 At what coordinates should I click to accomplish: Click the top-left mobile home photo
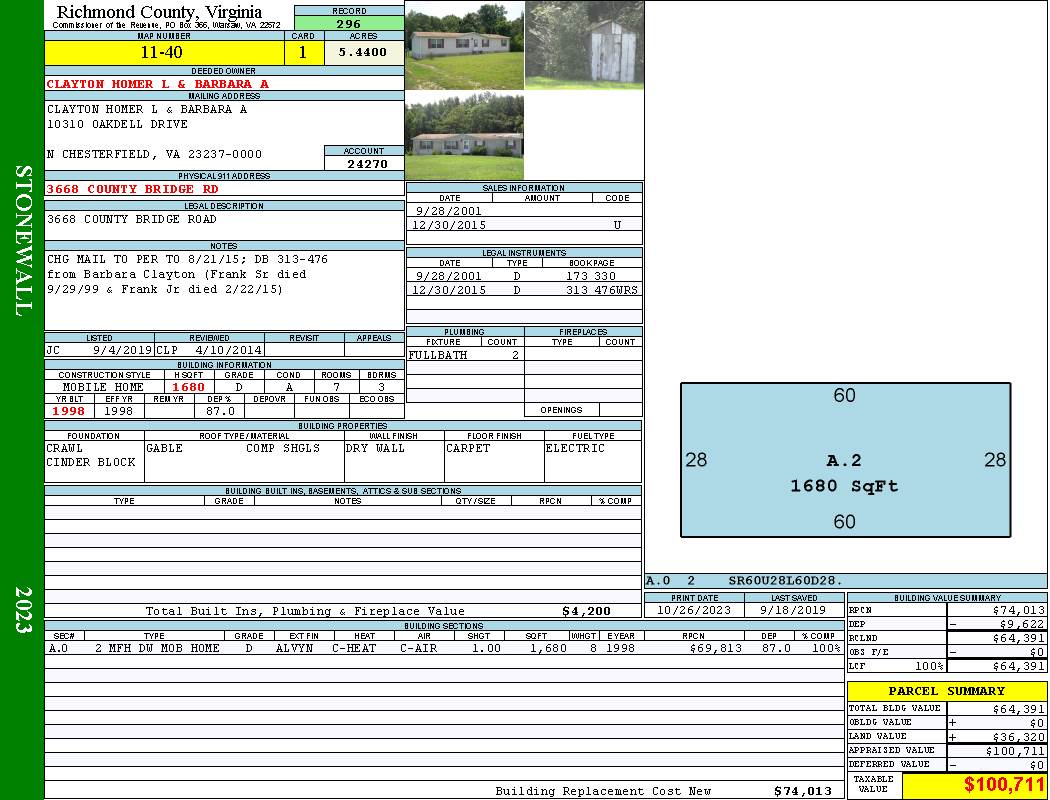coord(464,46)
